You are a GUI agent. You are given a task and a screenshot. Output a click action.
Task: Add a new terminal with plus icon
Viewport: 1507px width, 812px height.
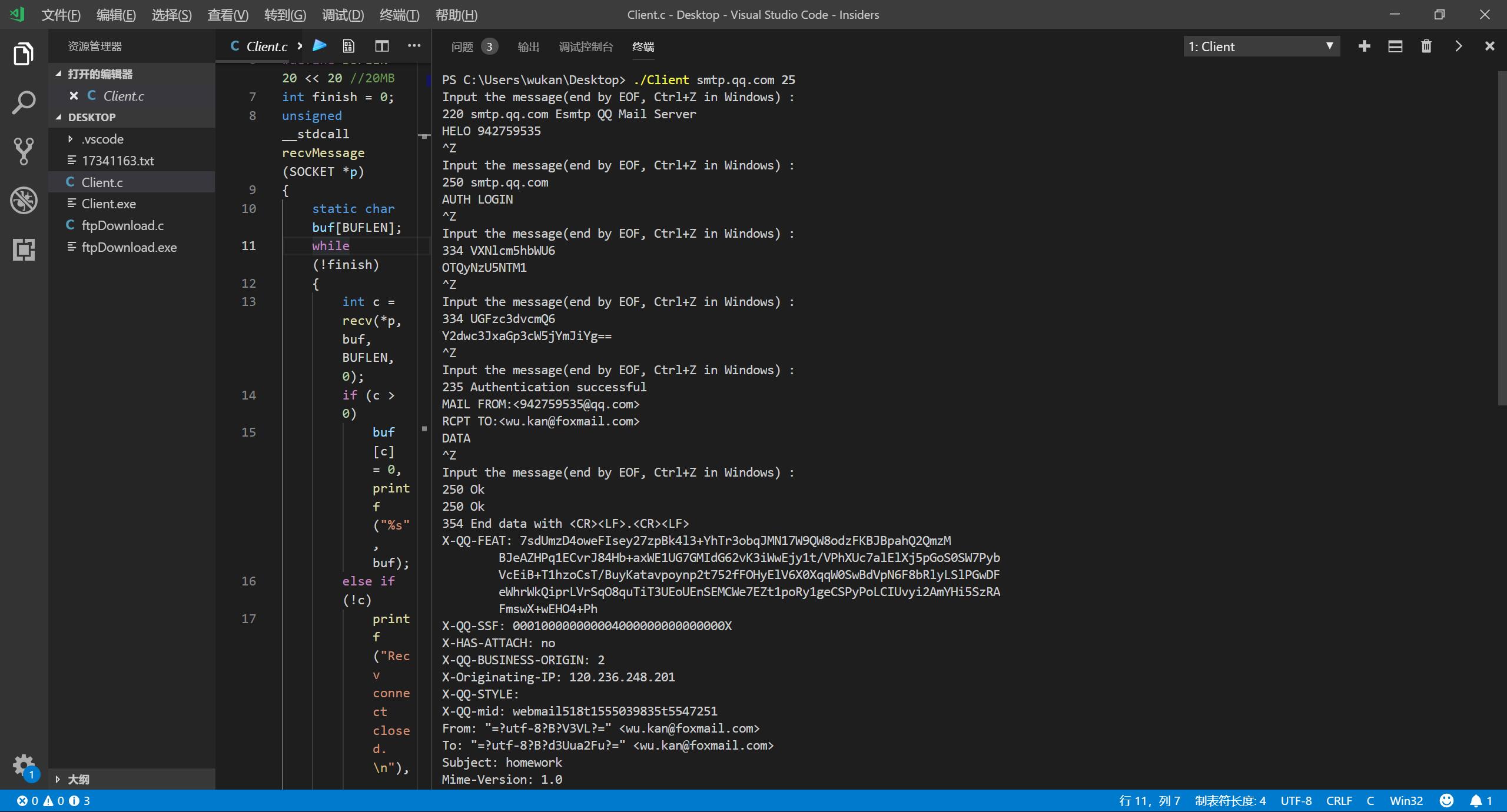[x=1364, y=46]
